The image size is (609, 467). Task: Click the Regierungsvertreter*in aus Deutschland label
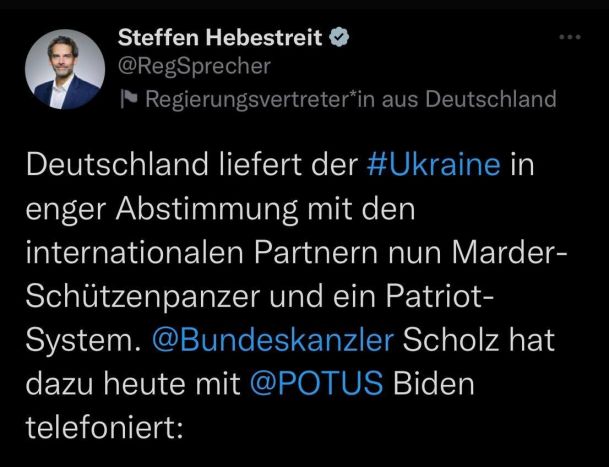(x=351, y=99)
